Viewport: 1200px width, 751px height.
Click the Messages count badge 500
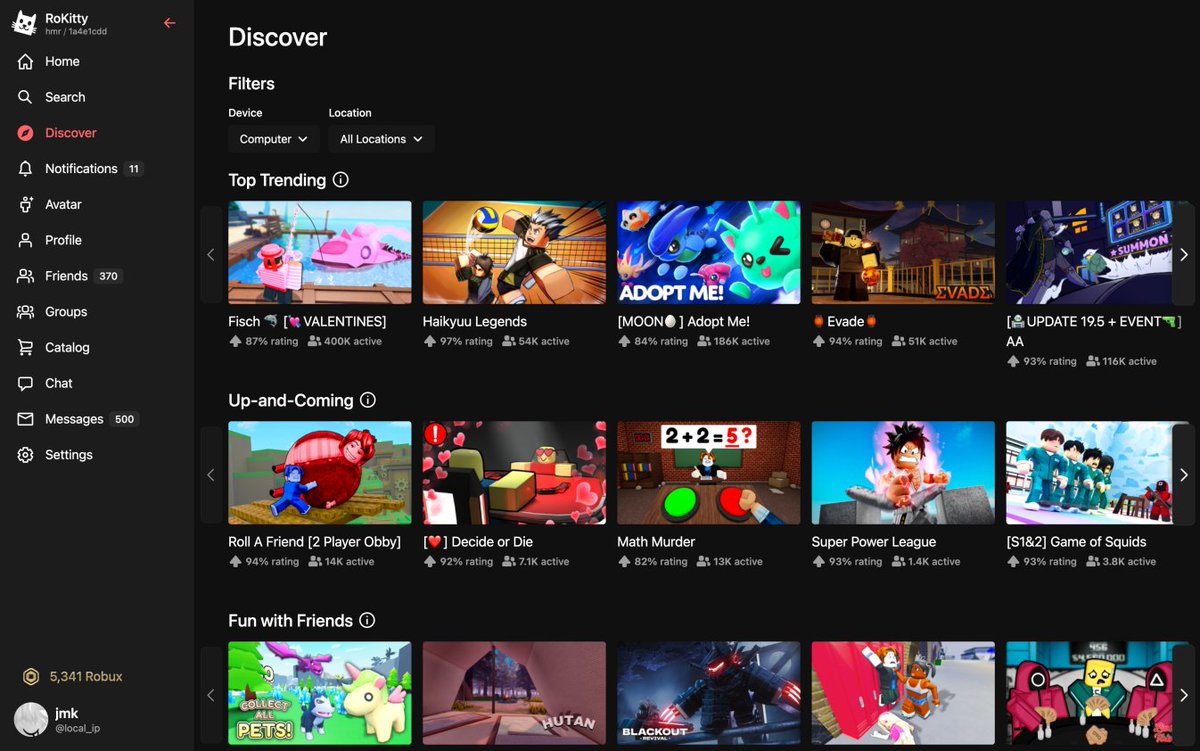124,419
